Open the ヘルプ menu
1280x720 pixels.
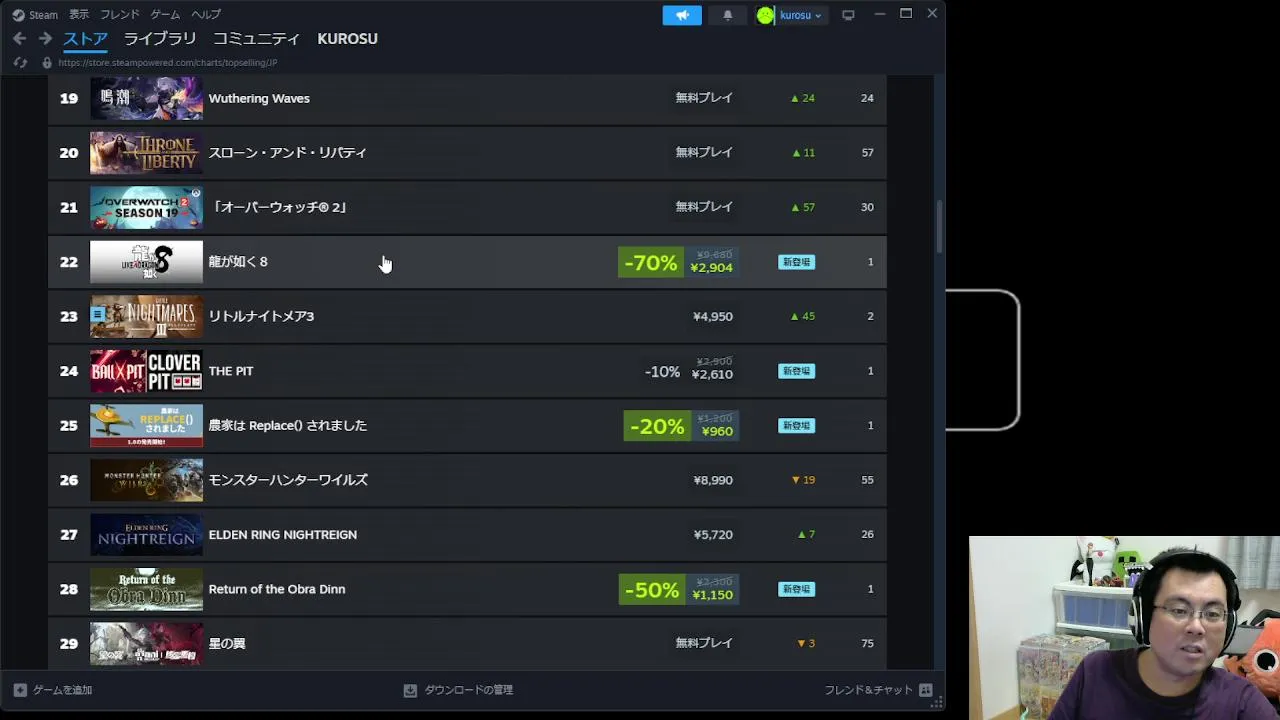206,14
